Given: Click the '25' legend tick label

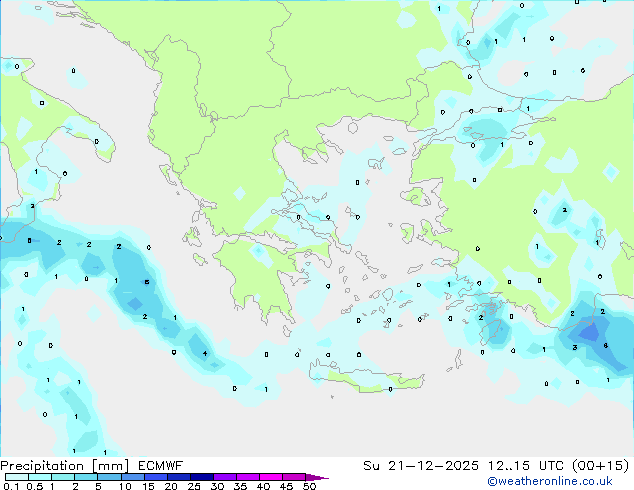Looking at the screenshot, I should (194, 486).
